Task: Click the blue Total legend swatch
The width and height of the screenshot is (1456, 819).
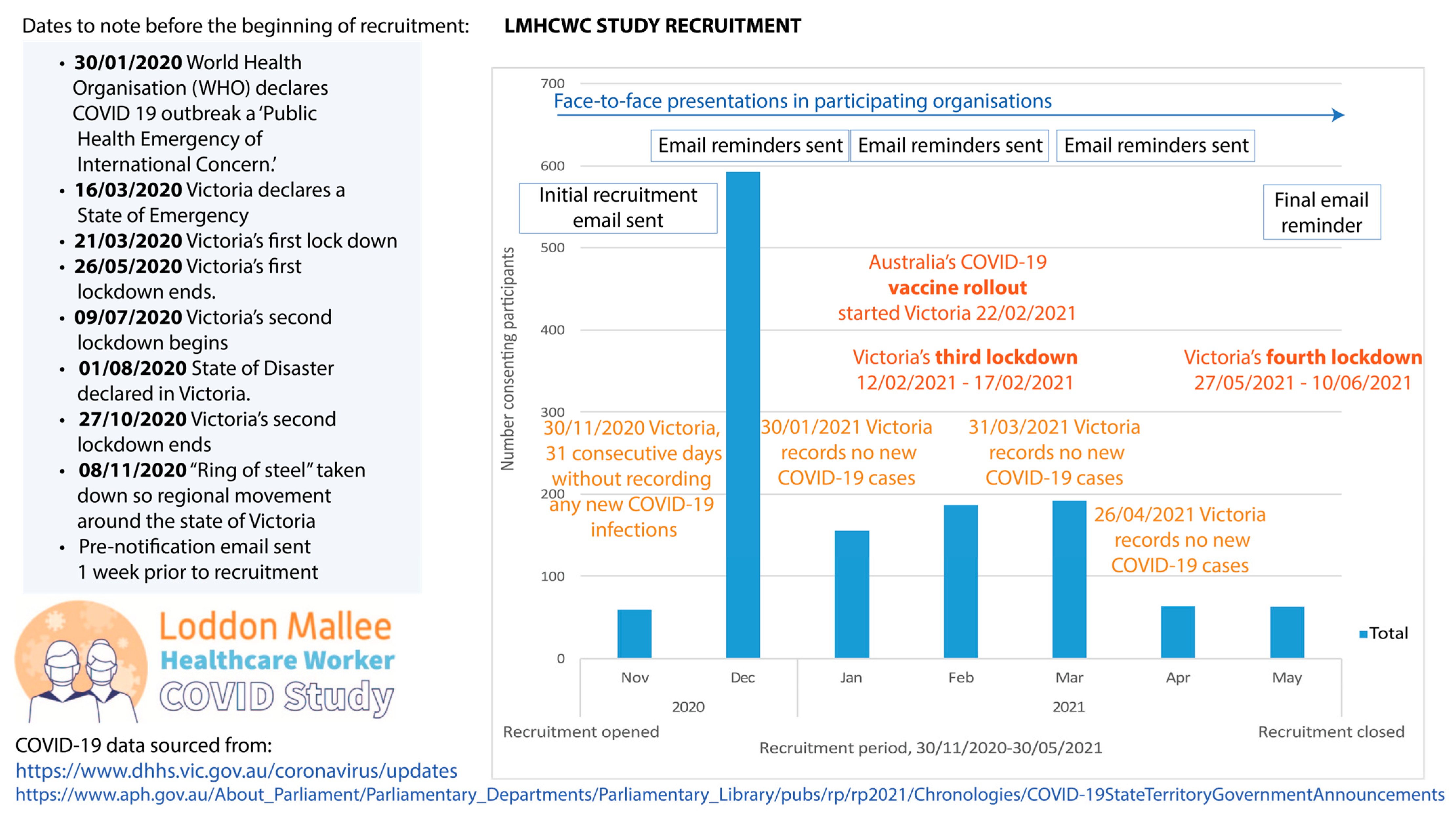Action: coord(1363,634)
